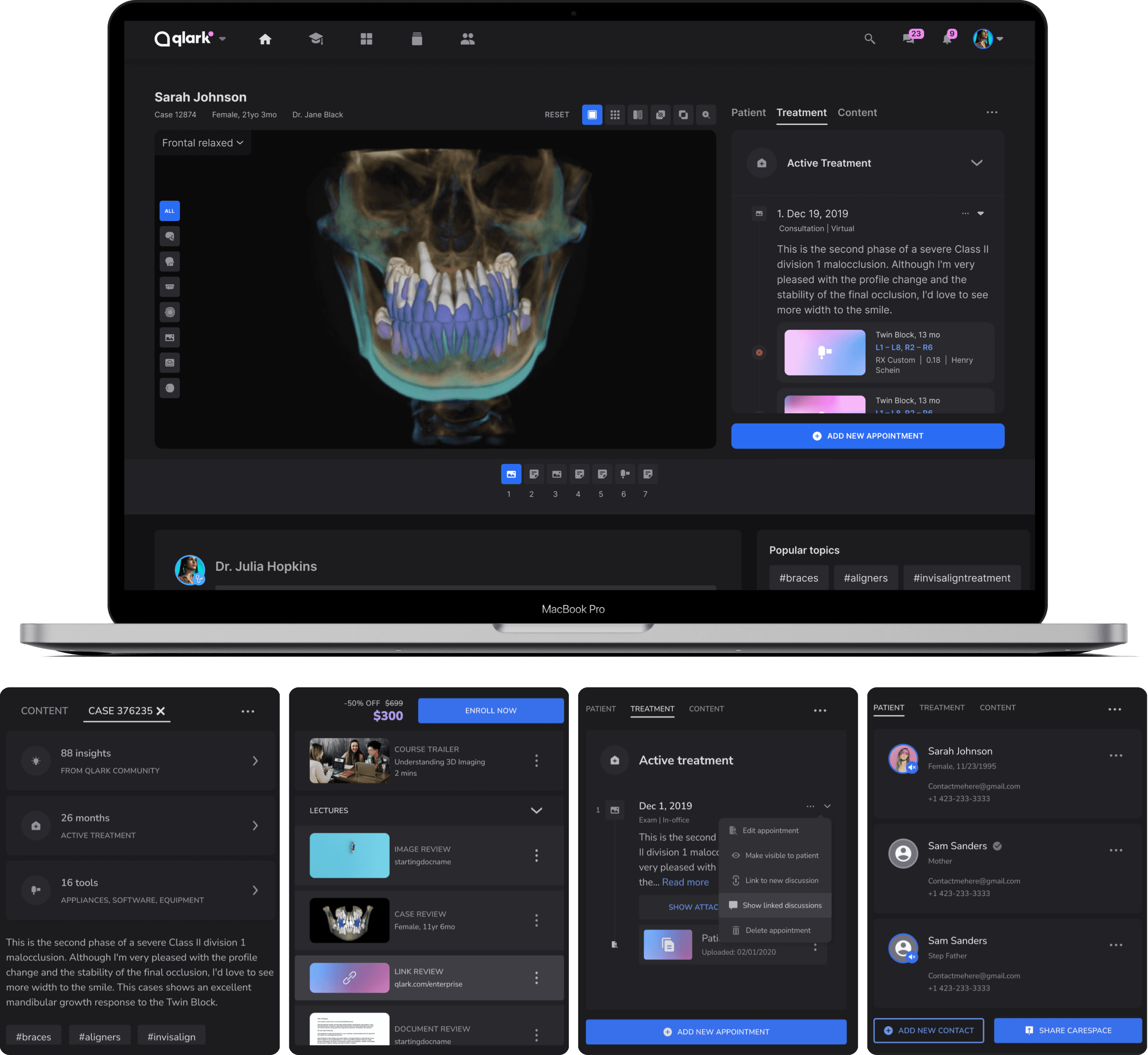This screenshot has width=1148, height=1055.
Task: Collapse the LECTURES section chevron
Action: pyautogui.click(x=537, y=811)
